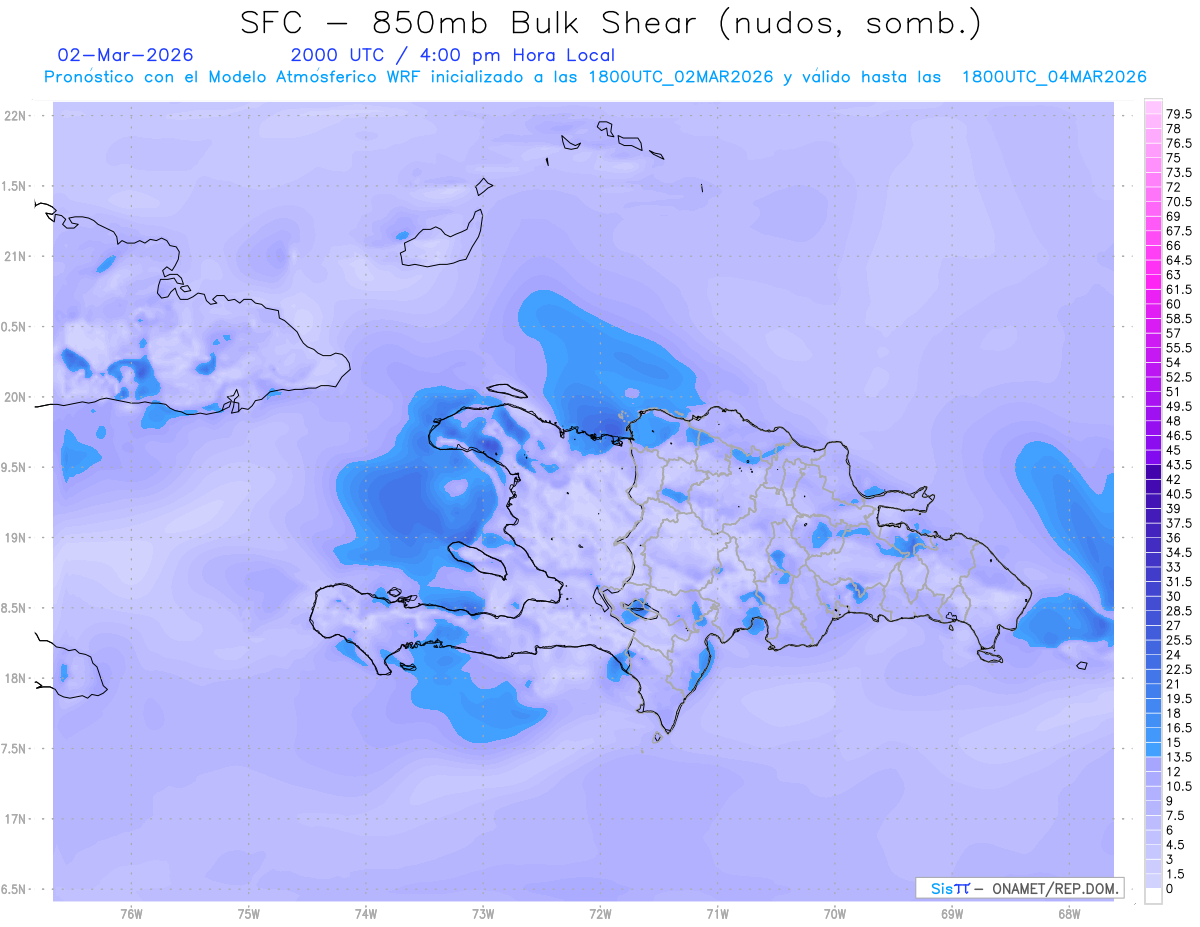The width and height of the screenshot is (1200, 927).
Task: Click the '6.5N' latitude label
Action: pyautogui.click(x=15, y=890)
